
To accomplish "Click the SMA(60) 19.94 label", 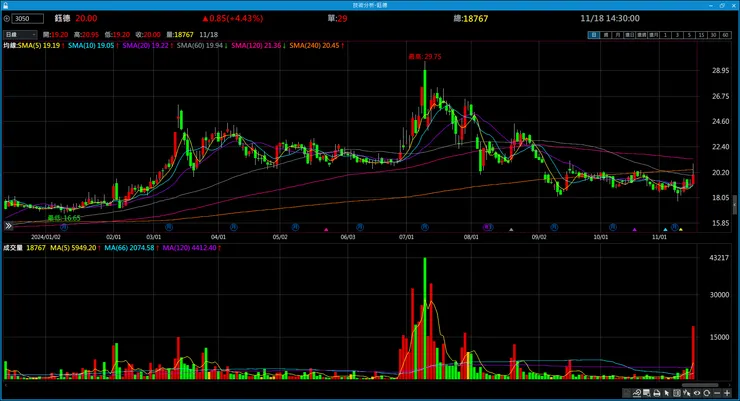I will 200,46.
